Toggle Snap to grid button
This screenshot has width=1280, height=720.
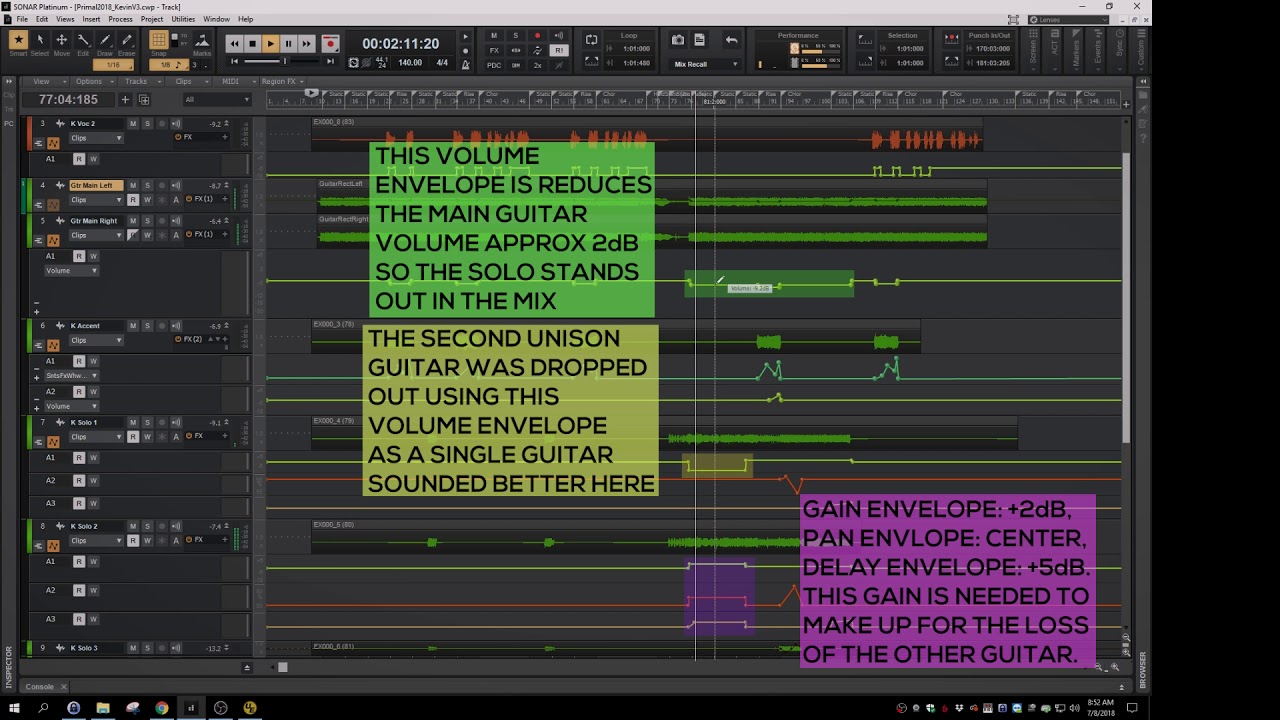coord(159,41)
